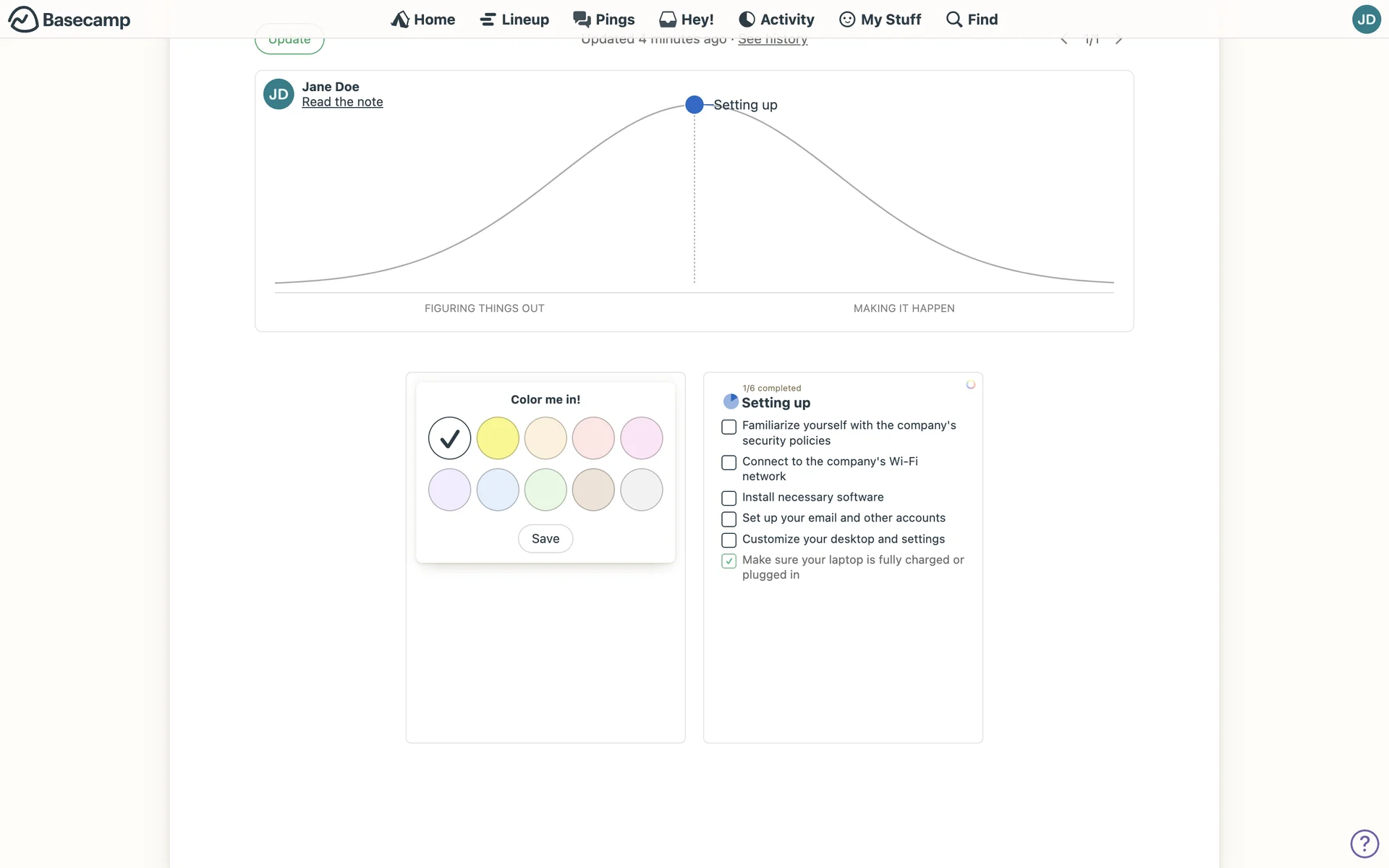Open the Hey! notifications inbox

click(687, 20)
